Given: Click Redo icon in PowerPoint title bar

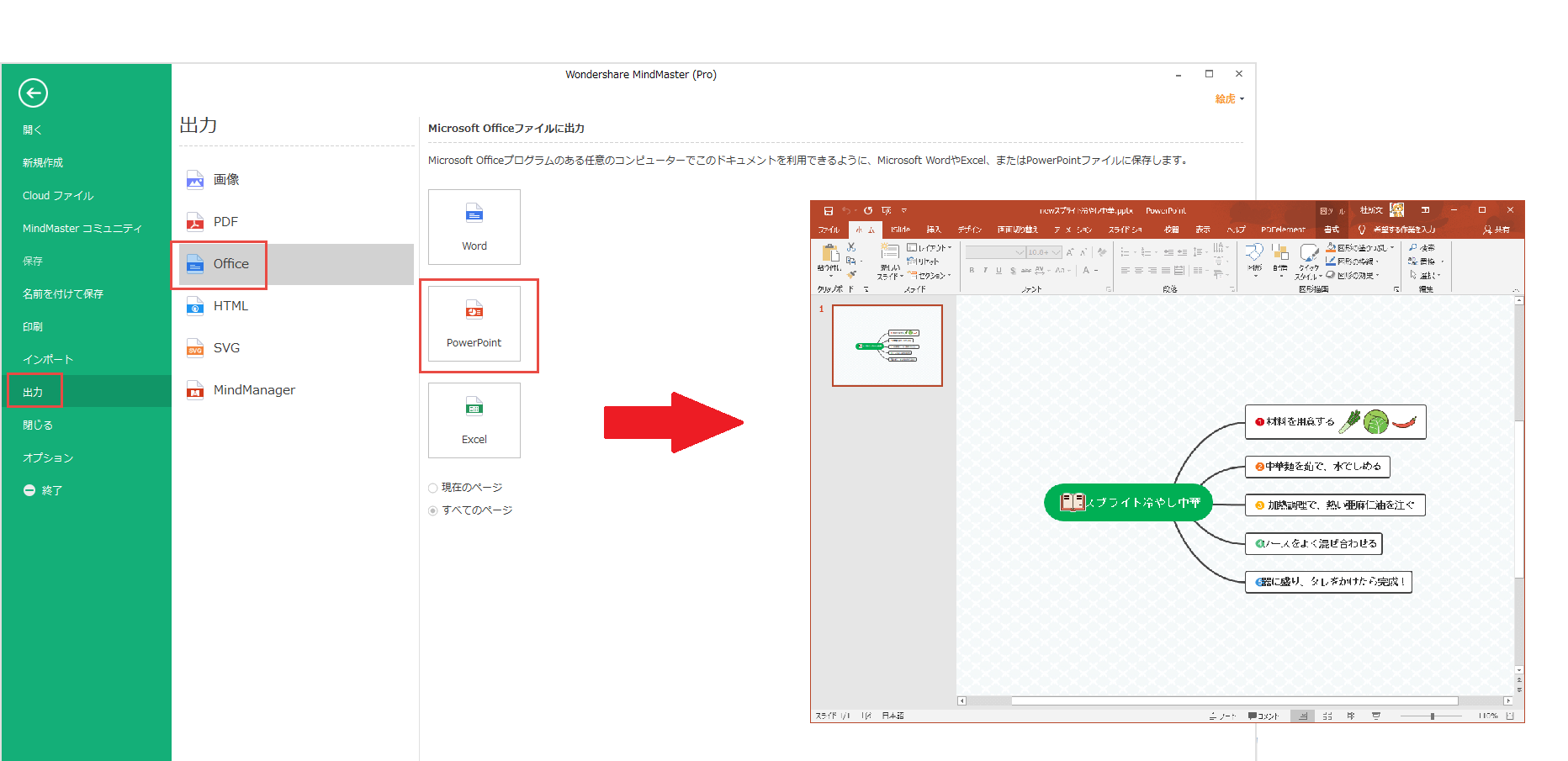Looking at the screenshot, I should click(868, 211).
